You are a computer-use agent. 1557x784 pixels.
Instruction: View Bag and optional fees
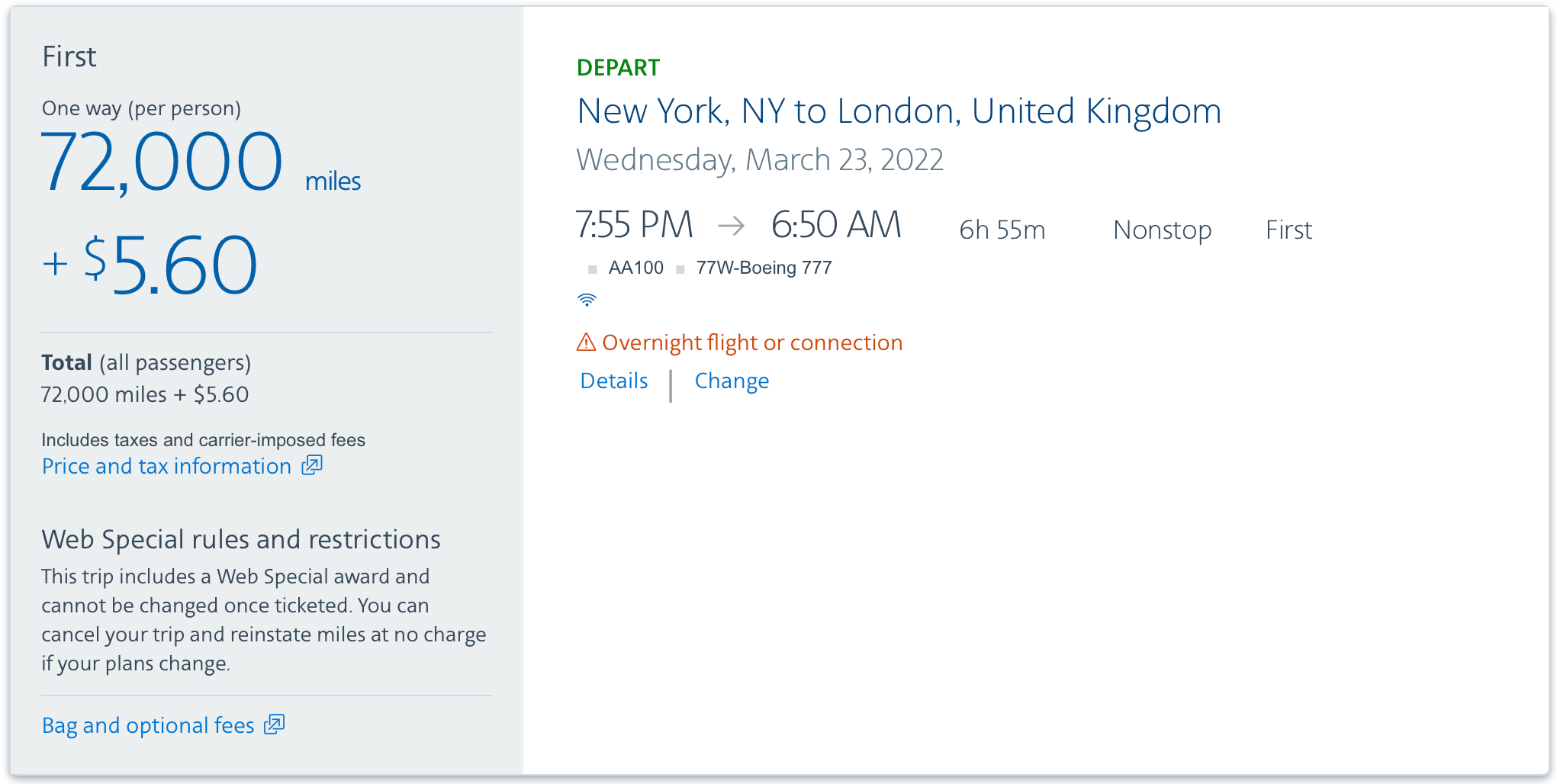pos(149,725)
